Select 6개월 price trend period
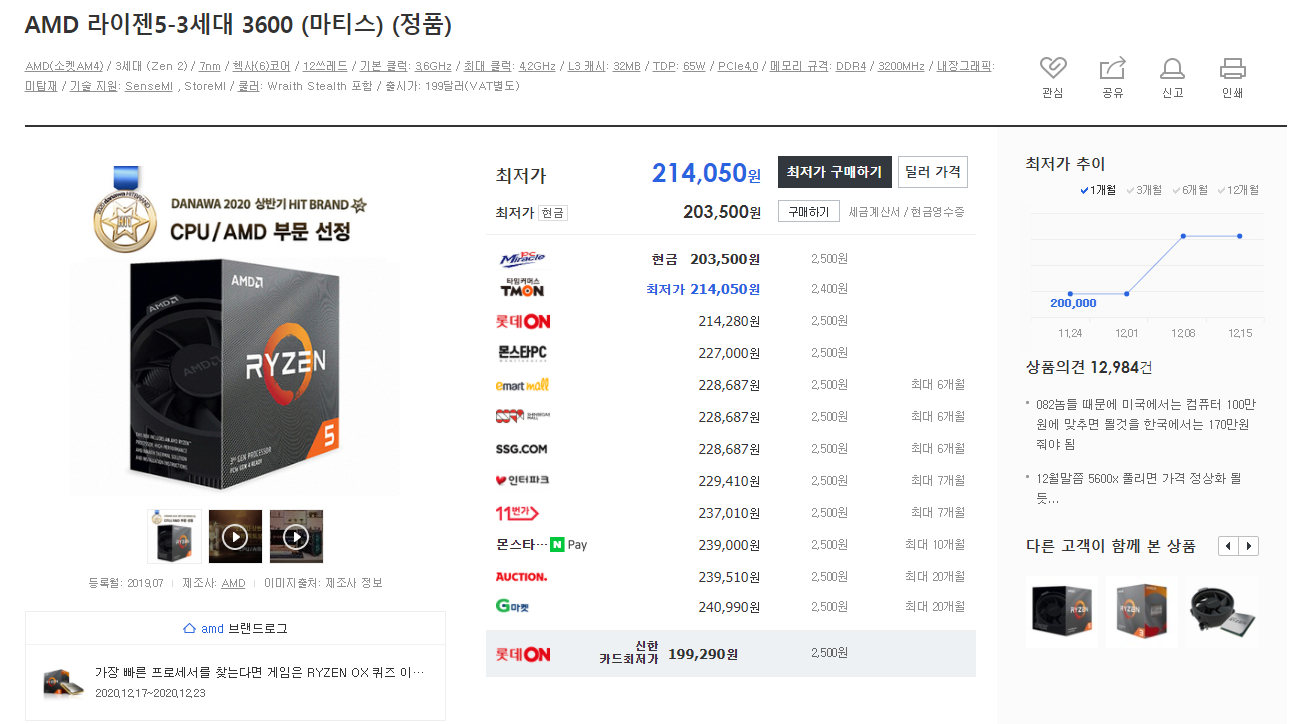 [1189, 190]
